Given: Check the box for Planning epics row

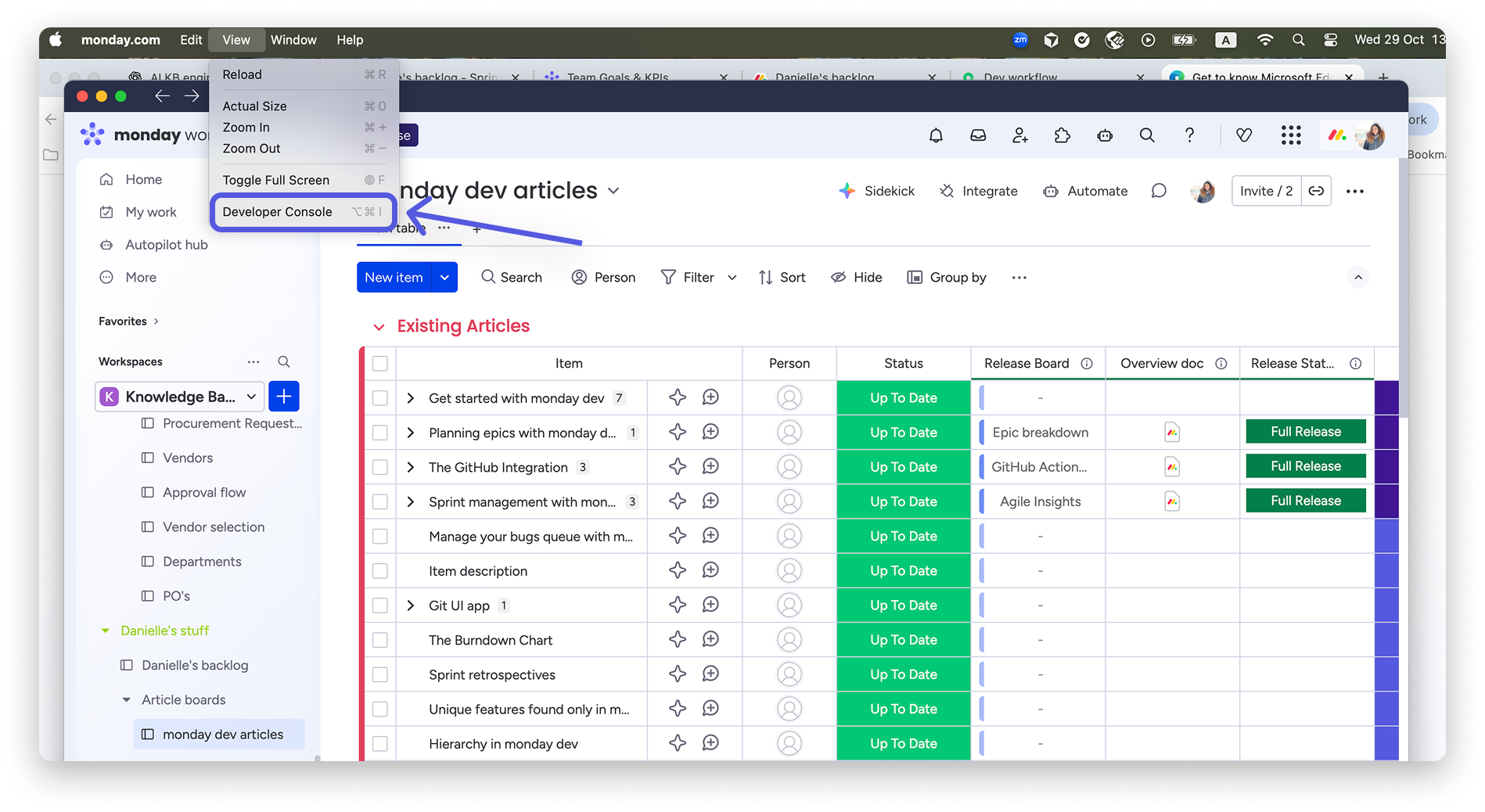Looking at the screenshot, I should coord(380,433).
